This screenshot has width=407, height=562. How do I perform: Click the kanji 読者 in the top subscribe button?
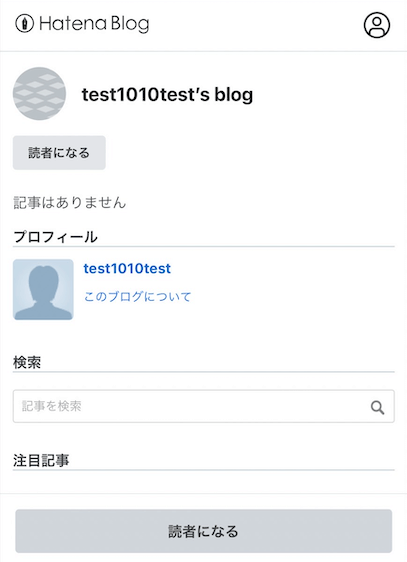(x=40, y=153)
